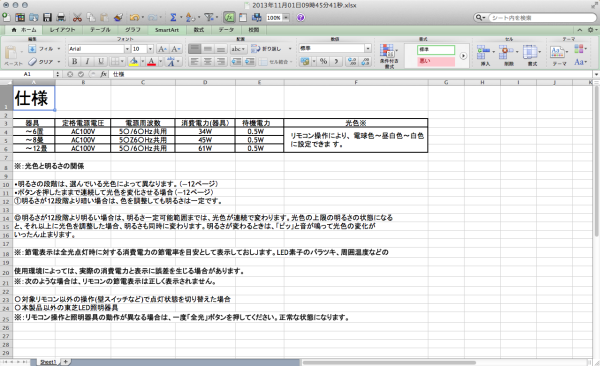Click the Print icon in toolbar
This screenshot has height=366, width=600.
[x=61, y=17]
